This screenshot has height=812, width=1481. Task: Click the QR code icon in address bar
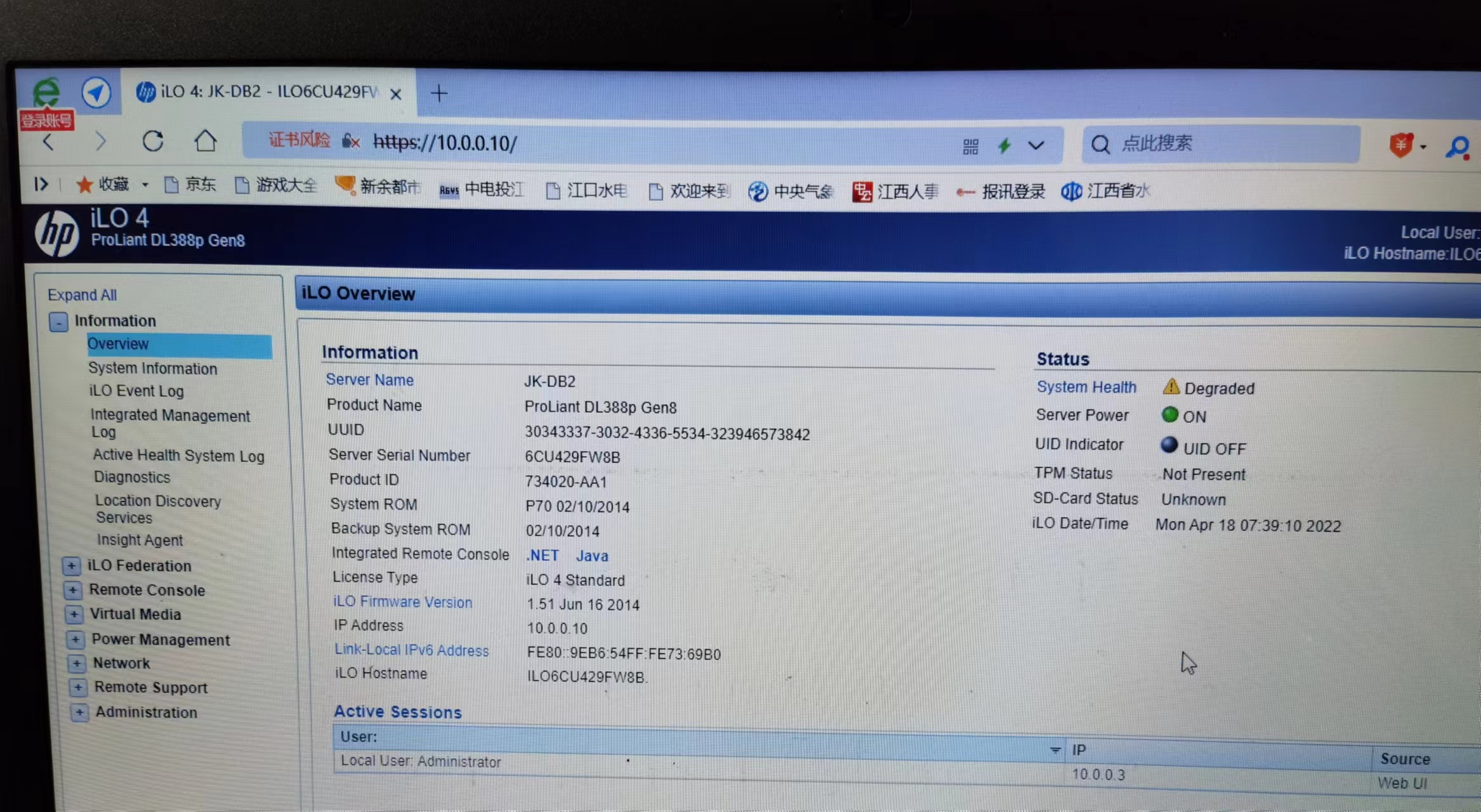coord(970,147)
